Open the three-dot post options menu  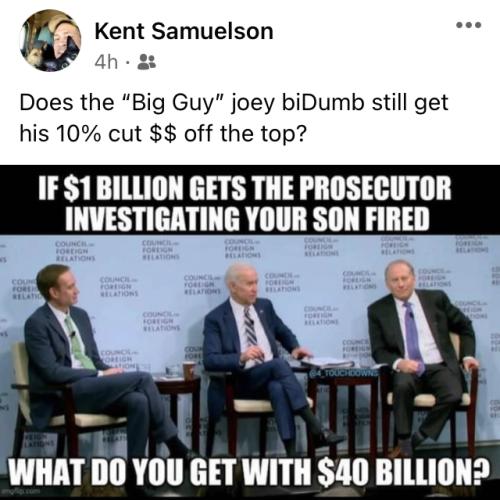coord(469,25)
